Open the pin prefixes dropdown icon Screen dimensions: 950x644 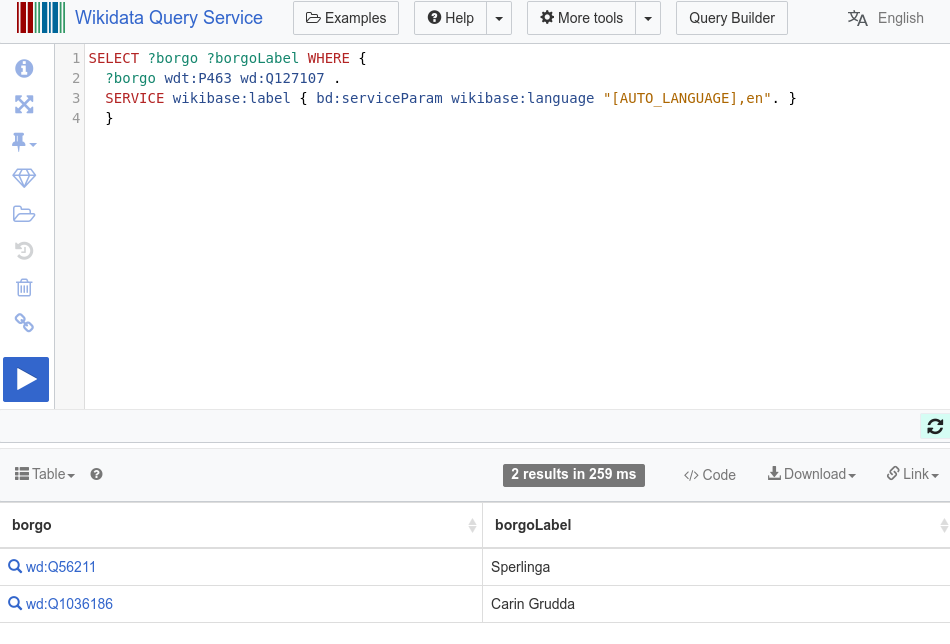coord(24,142)
